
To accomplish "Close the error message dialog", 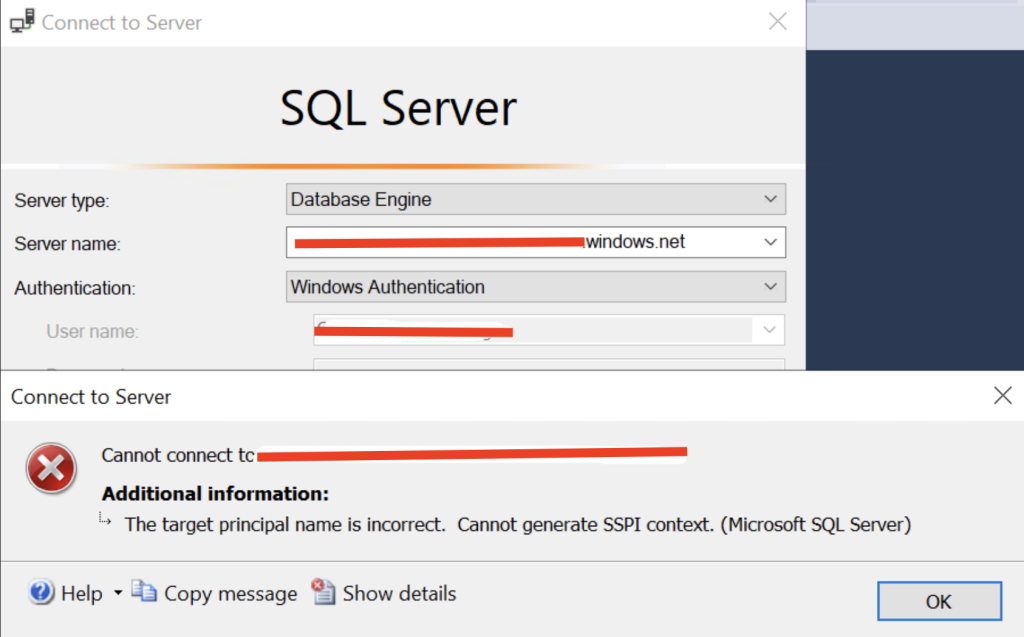I will tap(1002, 396).
